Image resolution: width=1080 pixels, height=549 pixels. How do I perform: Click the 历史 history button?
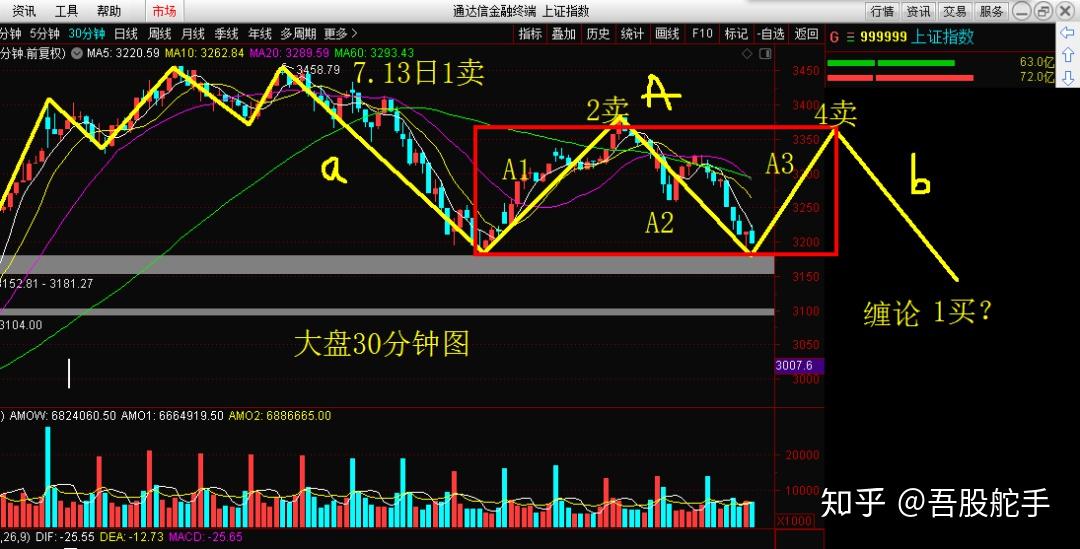click(x=598, y=34)
